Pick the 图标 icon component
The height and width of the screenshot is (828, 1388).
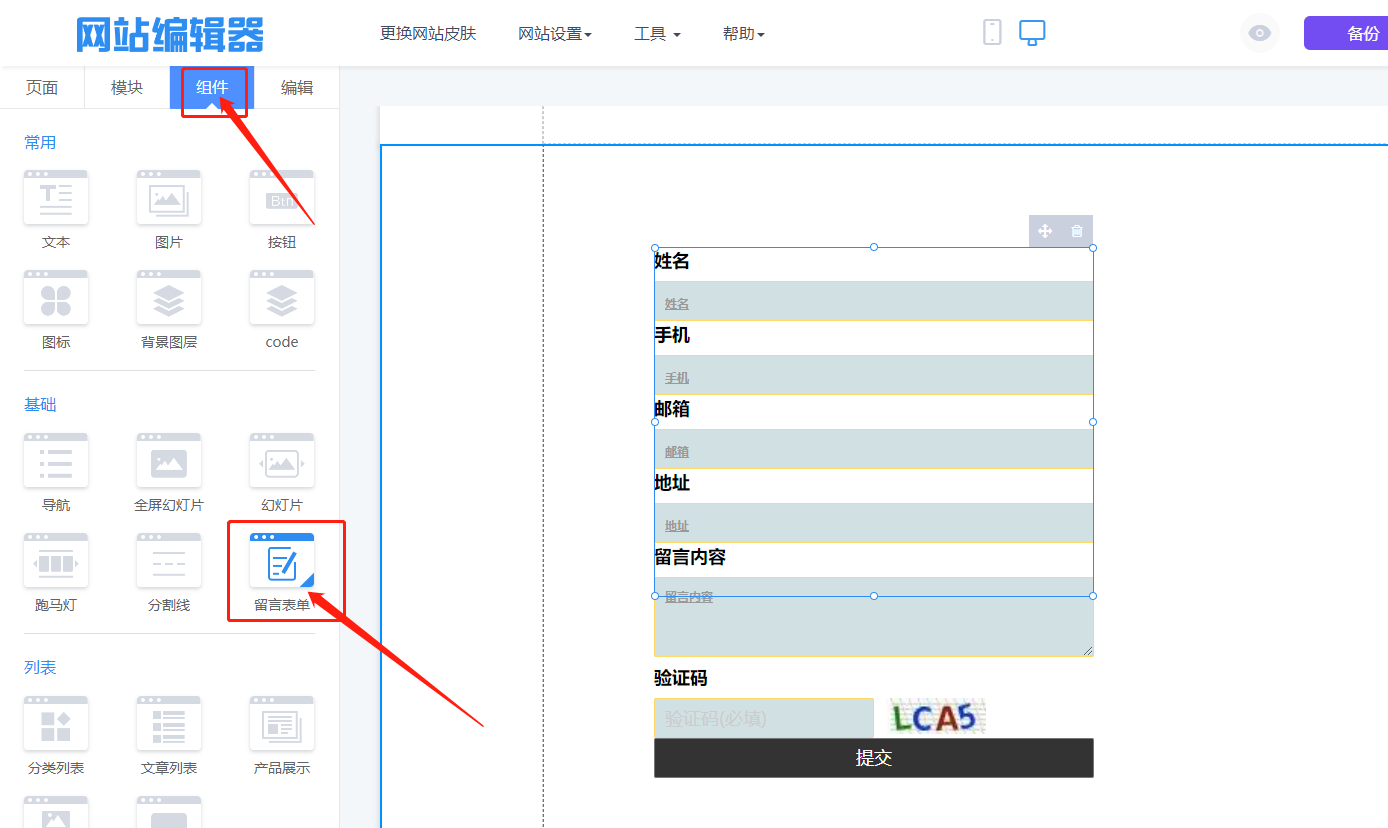pyautogui.click(x=56, y=298)
